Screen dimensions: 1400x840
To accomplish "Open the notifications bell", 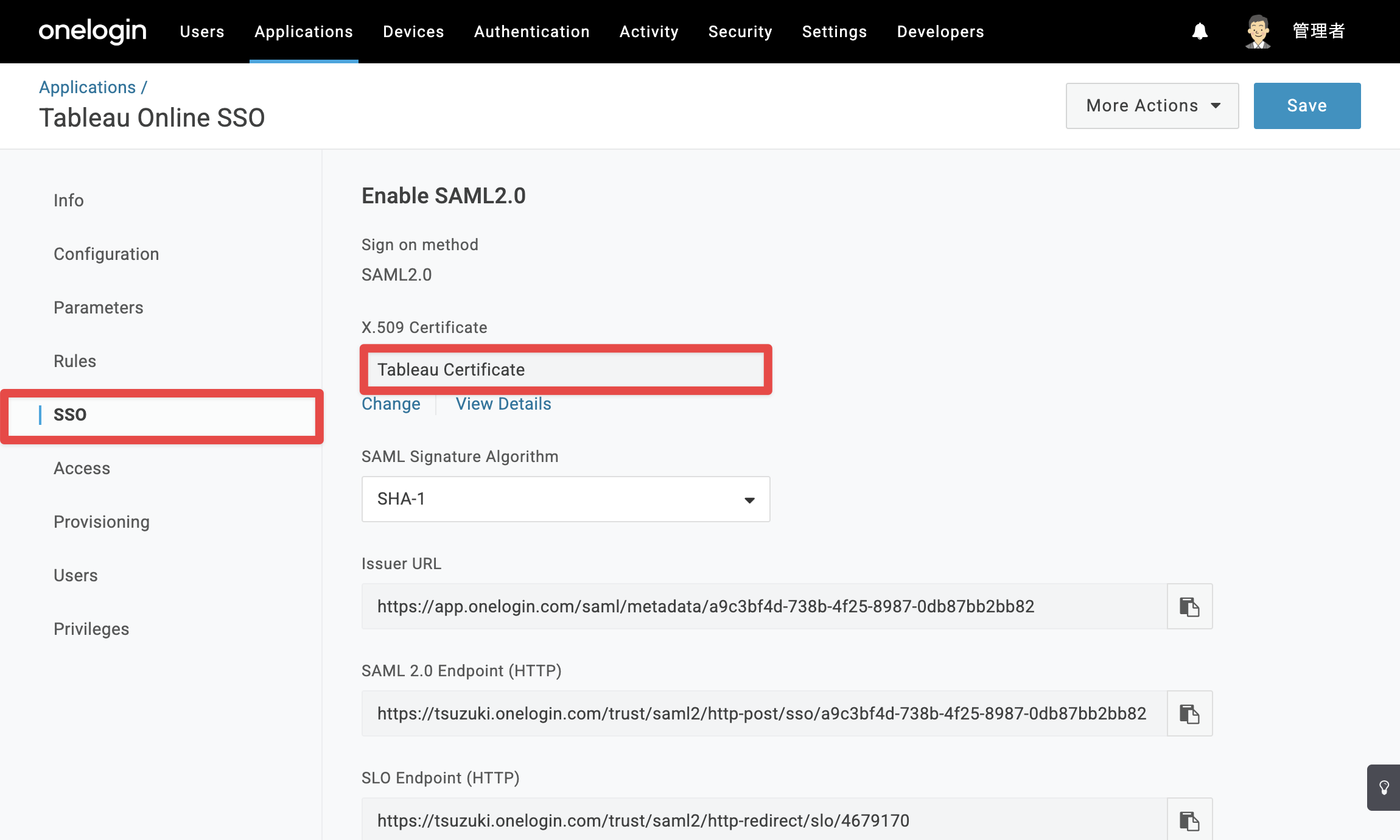I will (x=1200, y=31).
